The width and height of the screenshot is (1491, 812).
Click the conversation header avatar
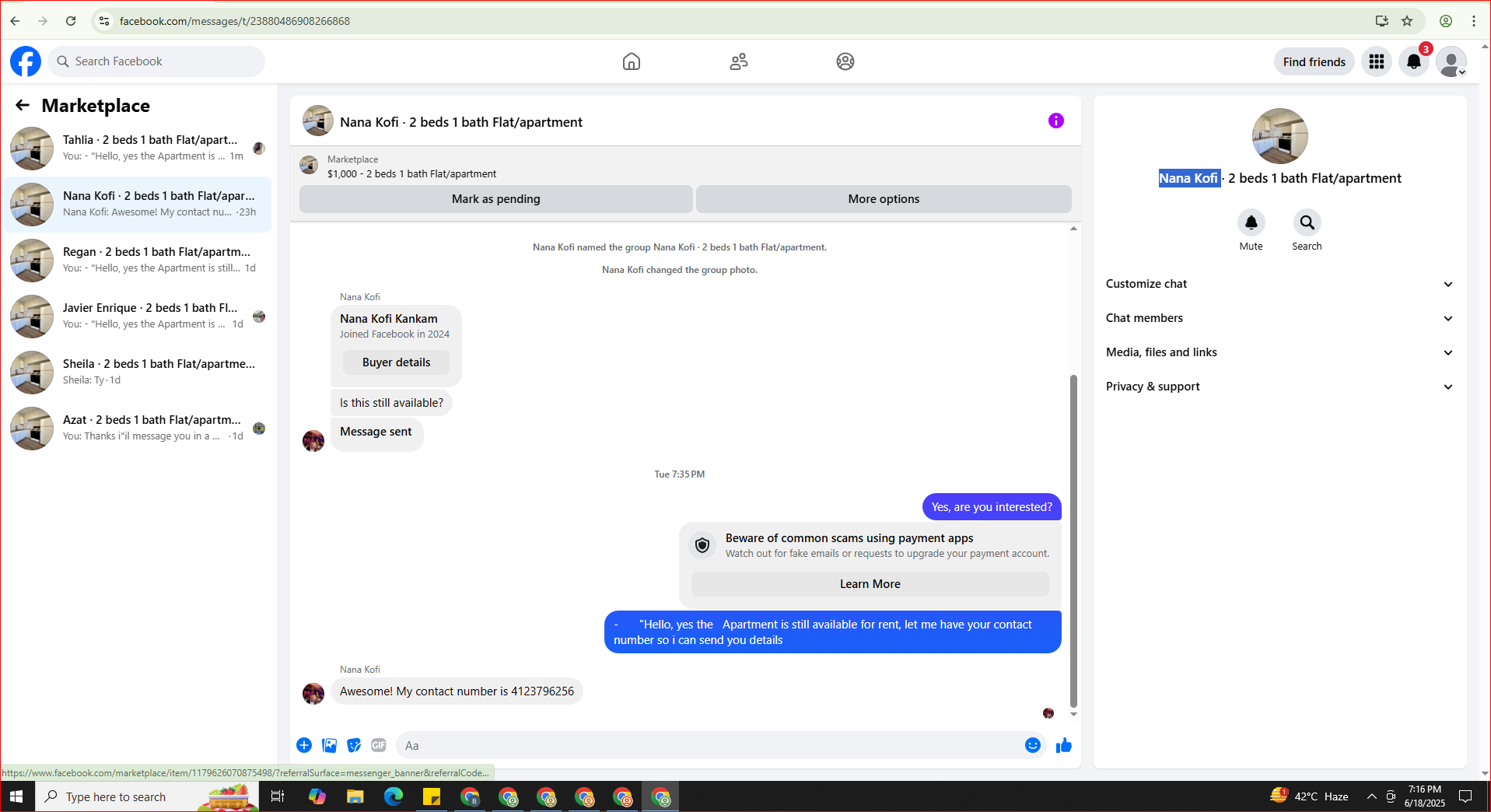pyautogui.click(x=317, y=121)
